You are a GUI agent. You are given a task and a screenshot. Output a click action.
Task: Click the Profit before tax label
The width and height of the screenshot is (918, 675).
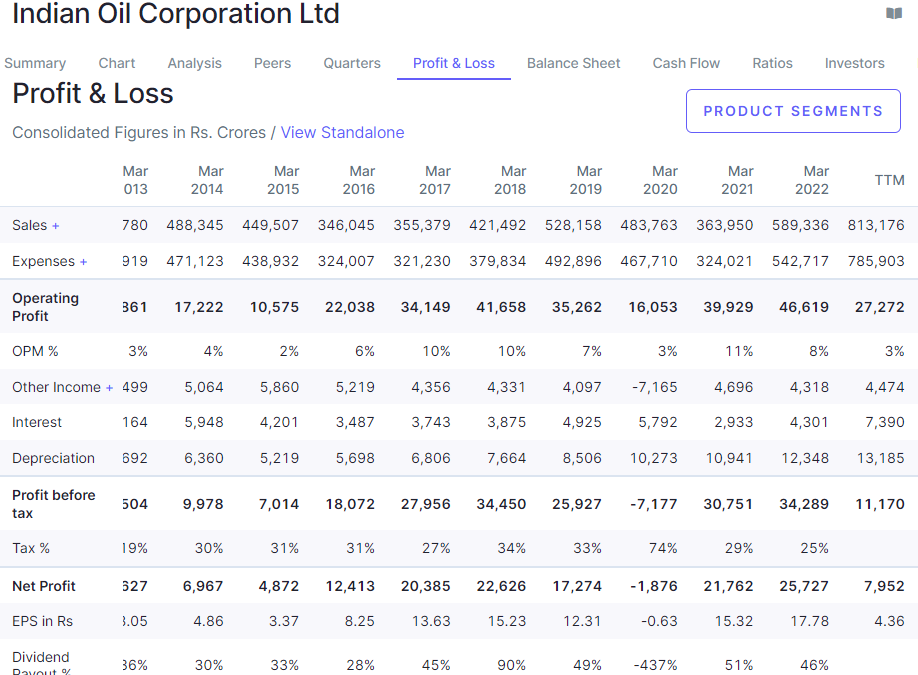[x=54, y=504]
